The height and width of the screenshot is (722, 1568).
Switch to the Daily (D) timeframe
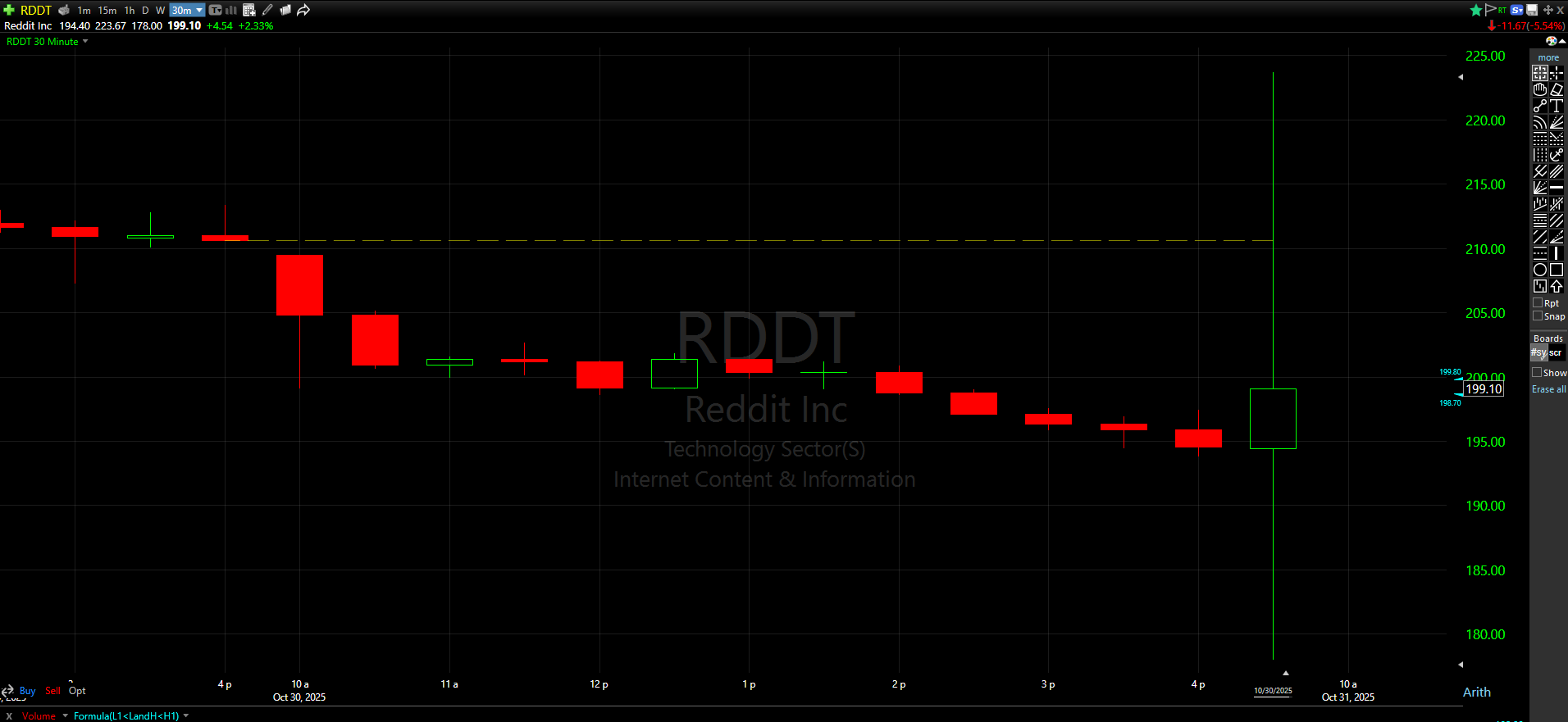tap(145, 10)
